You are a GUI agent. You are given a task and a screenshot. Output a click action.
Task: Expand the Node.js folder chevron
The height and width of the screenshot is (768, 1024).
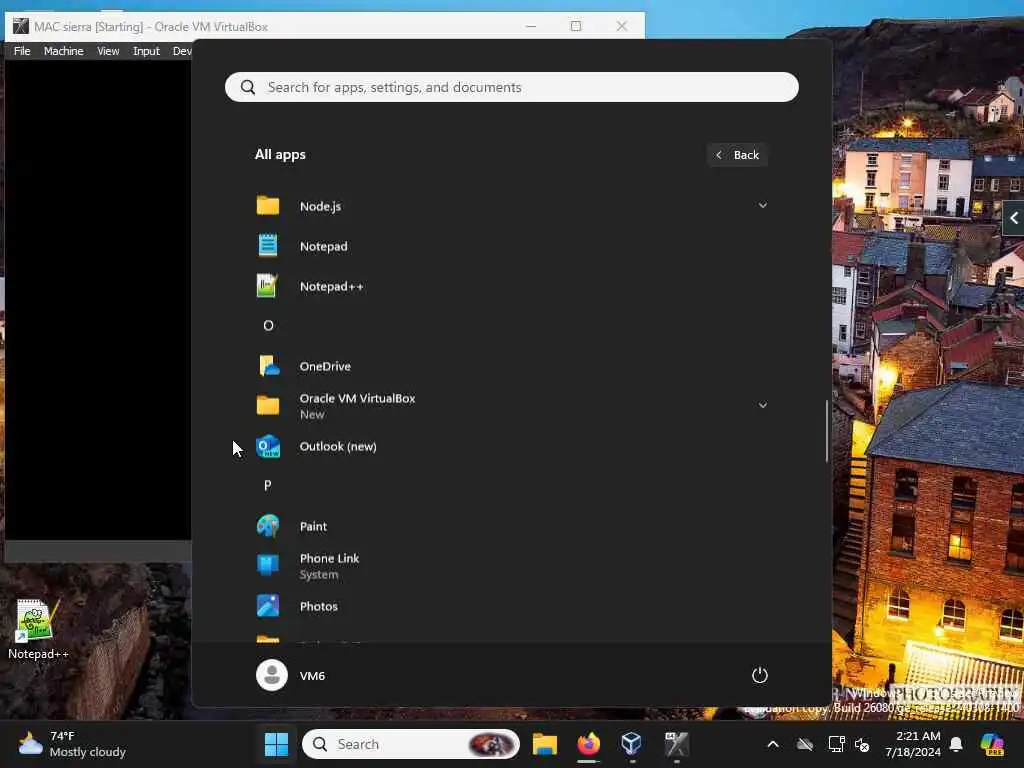(x=762, y=206)
